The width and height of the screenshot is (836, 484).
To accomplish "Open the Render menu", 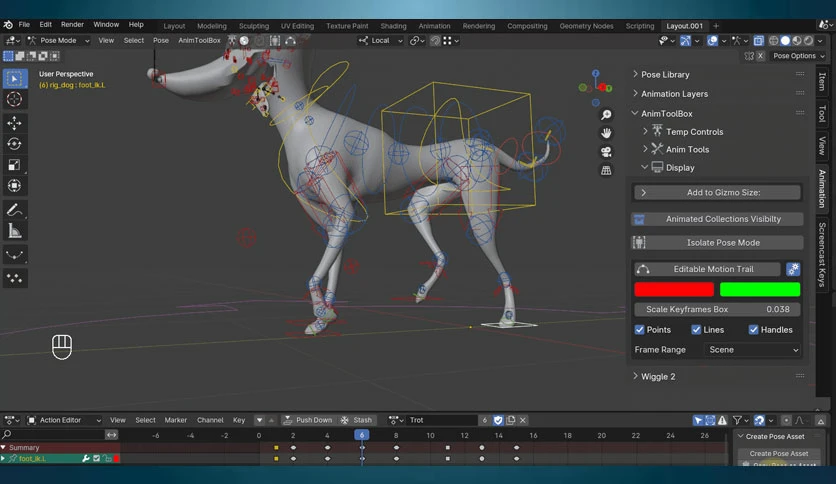I will pyautogui.click(x=72, y=25).
